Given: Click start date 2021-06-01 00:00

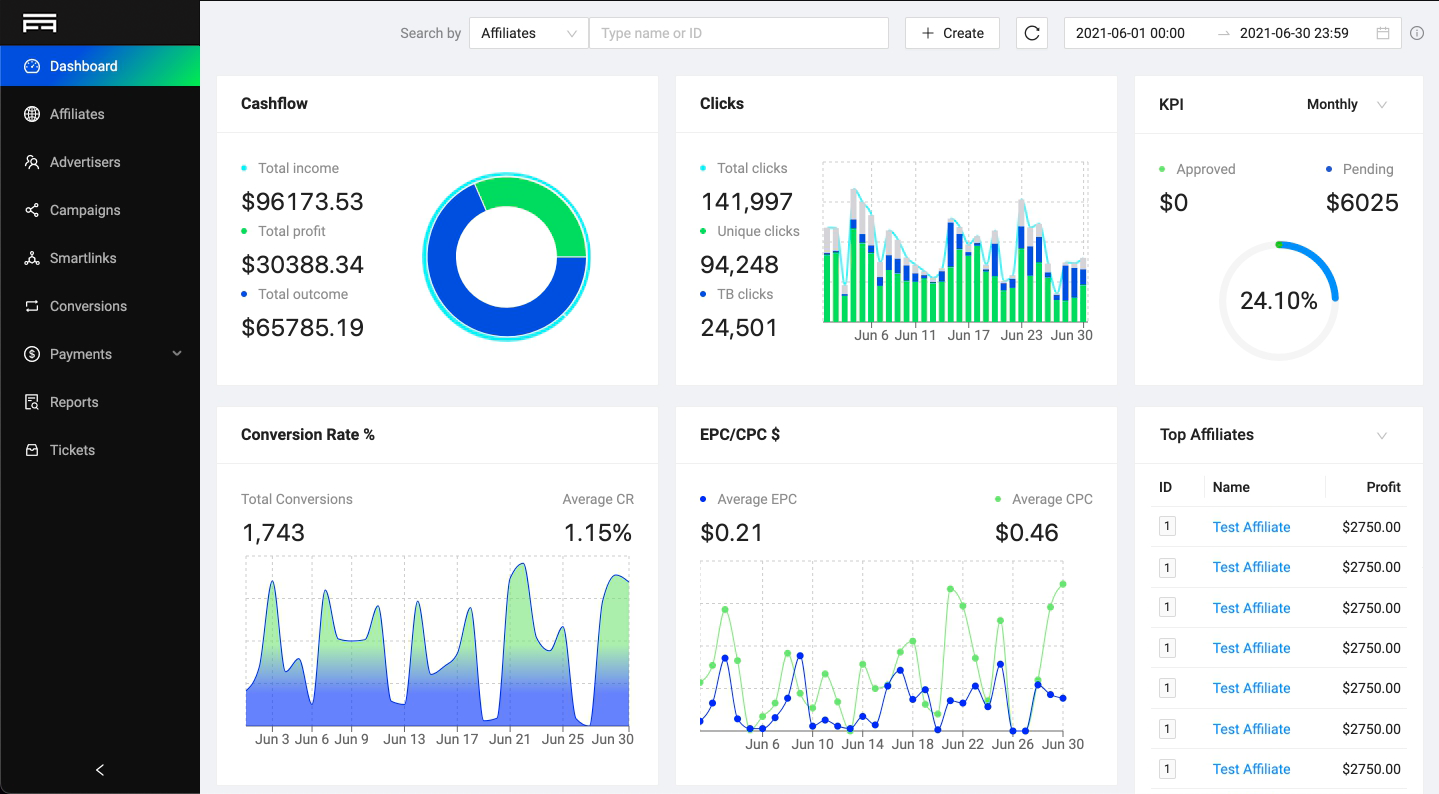Looking at the screenshot, I should [1130, 33].
